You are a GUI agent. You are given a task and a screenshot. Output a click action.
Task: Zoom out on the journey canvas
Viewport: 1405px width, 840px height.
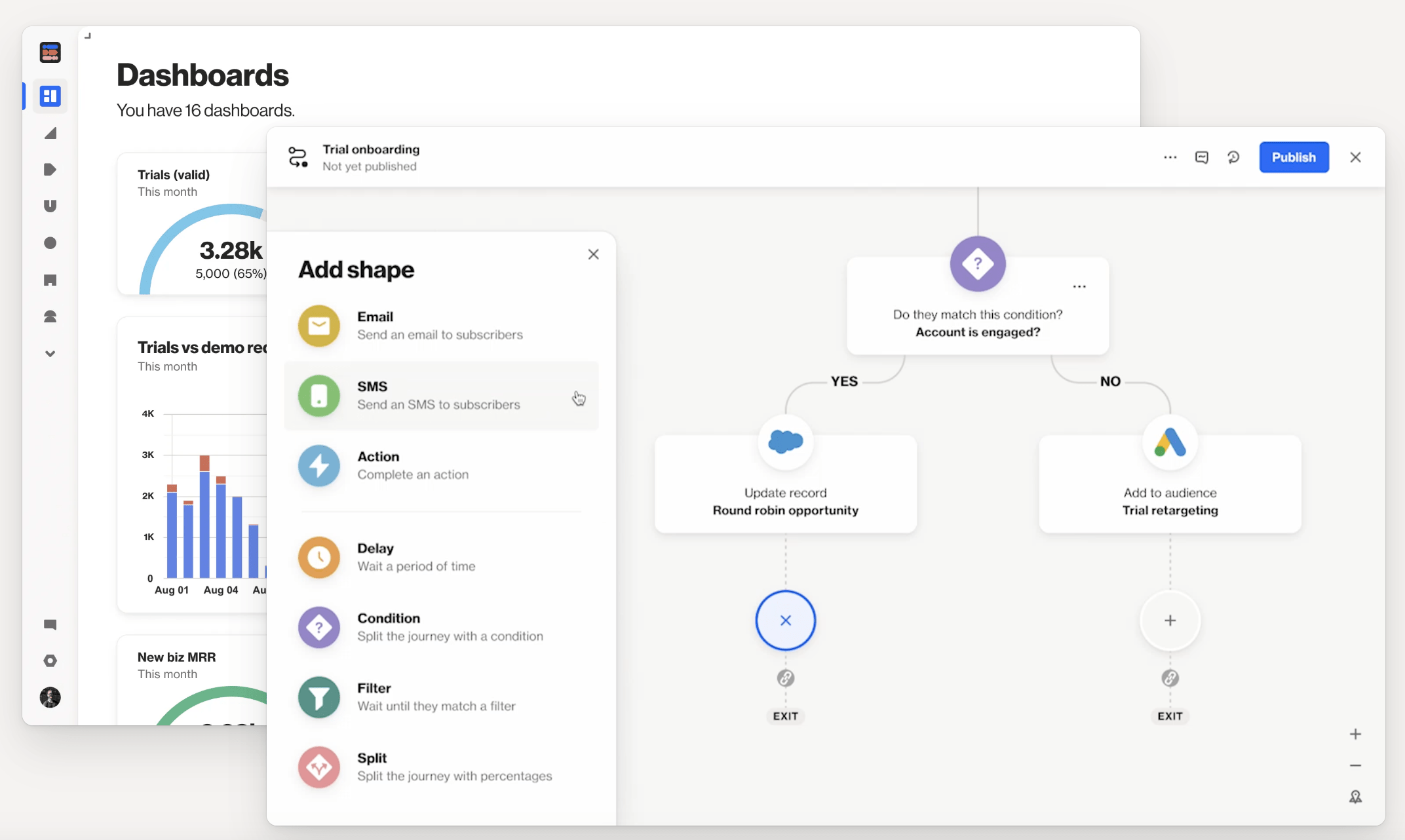[1355, 765]
